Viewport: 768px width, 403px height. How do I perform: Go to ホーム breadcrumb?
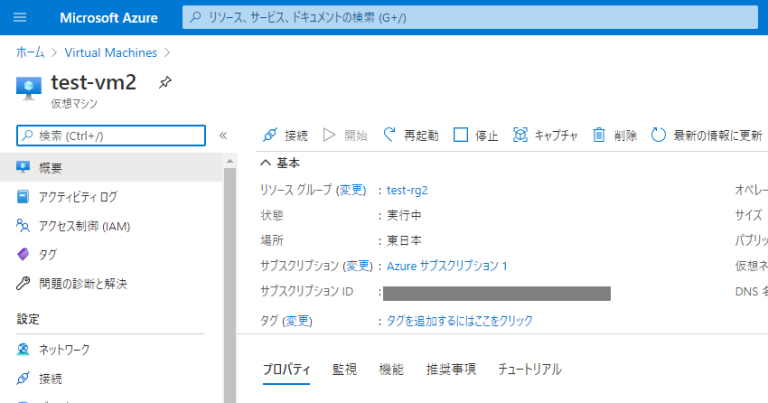(30, 52)
